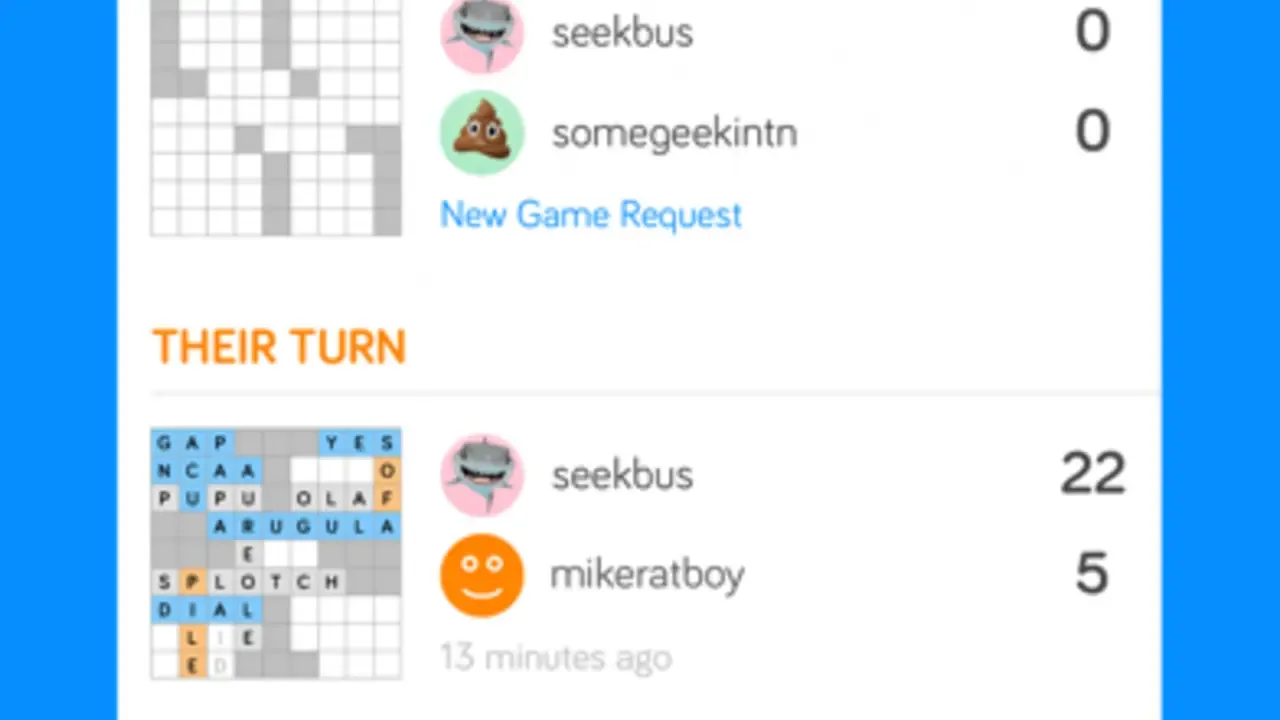Click the somegeekintn username
This screenshot has height=720, width=1280.
click(x=674, y=132)
